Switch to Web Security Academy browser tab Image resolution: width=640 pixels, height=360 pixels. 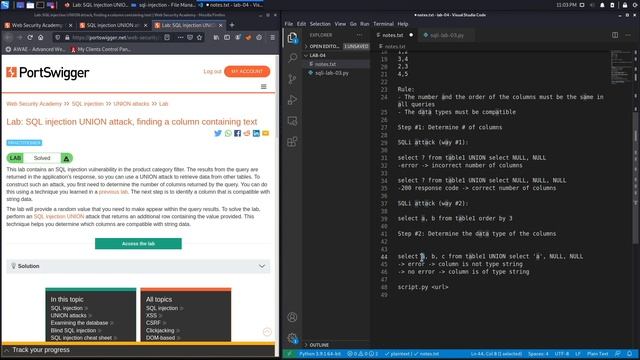pyautogui.click(x=38, y=25)
